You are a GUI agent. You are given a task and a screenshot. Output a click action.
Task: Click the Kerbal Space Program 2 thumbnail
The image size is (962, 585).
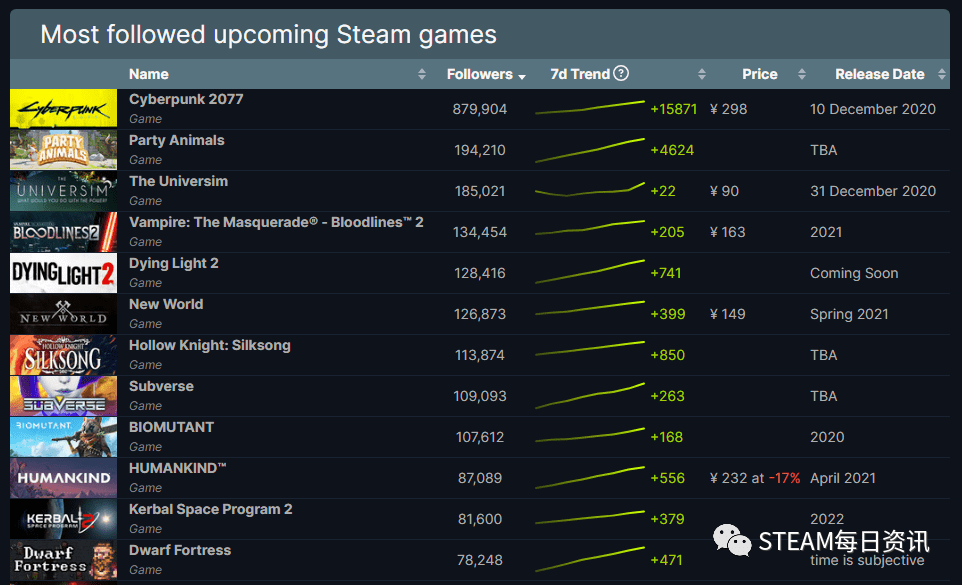(63, 519)
